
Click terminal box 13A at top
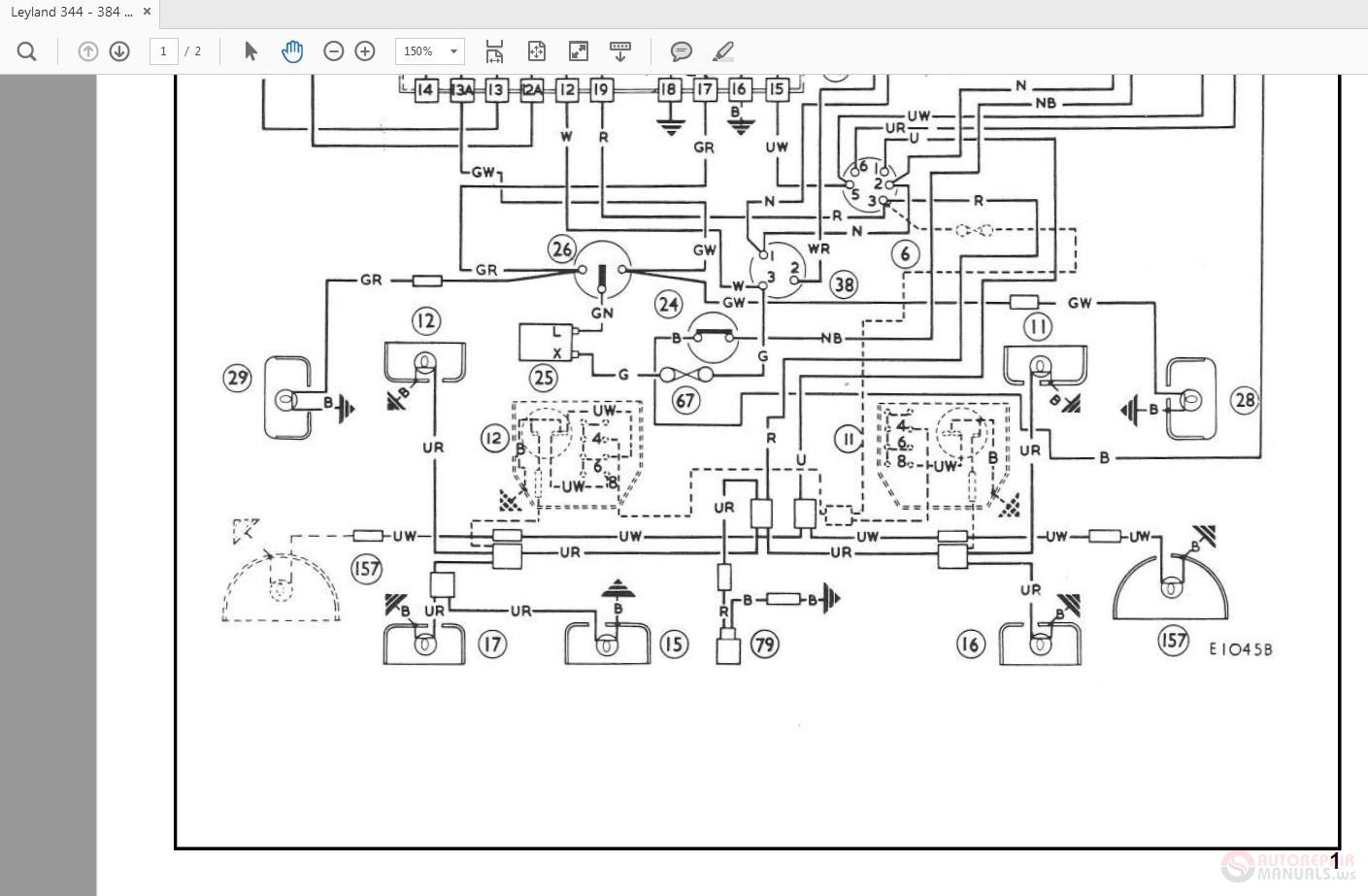(462, 90)
